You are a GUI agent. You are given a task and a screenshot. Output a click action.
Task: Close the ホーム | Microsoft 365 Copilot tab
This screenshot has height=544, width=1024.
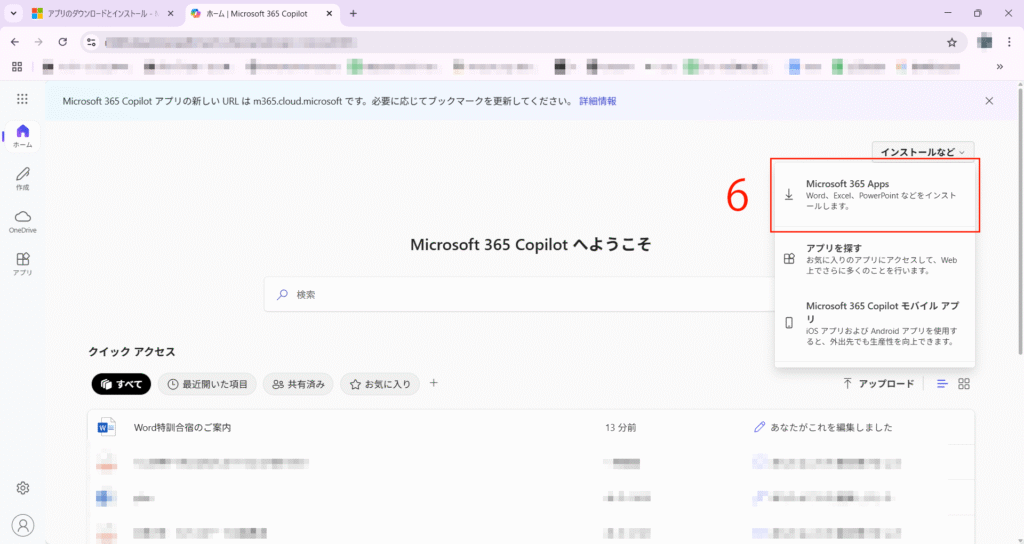tap(330, 13)
